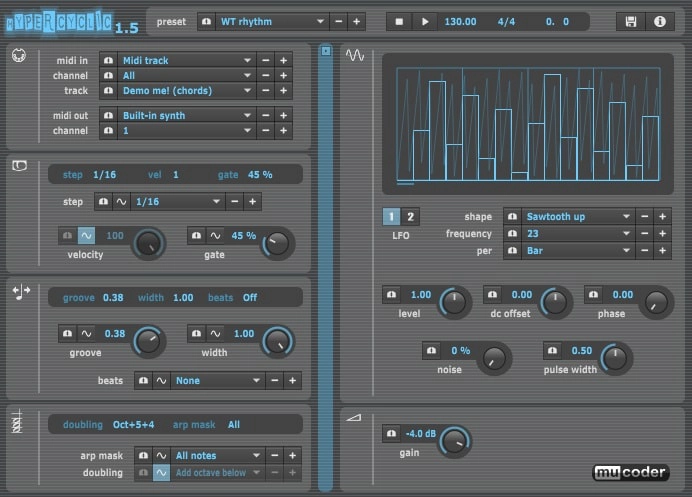Click the doubling summary bar showing Oct+5+4
The width and height of the screenshot is (692, 497).
point(175,425)
